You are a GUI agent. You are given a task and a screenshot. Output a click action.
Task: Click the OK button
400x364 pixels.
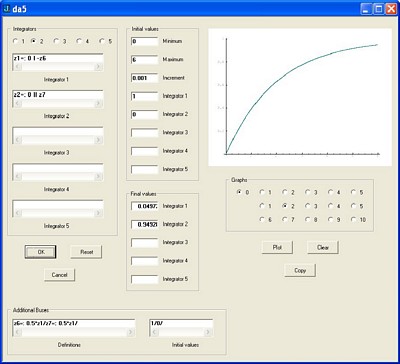click(40, 252)
